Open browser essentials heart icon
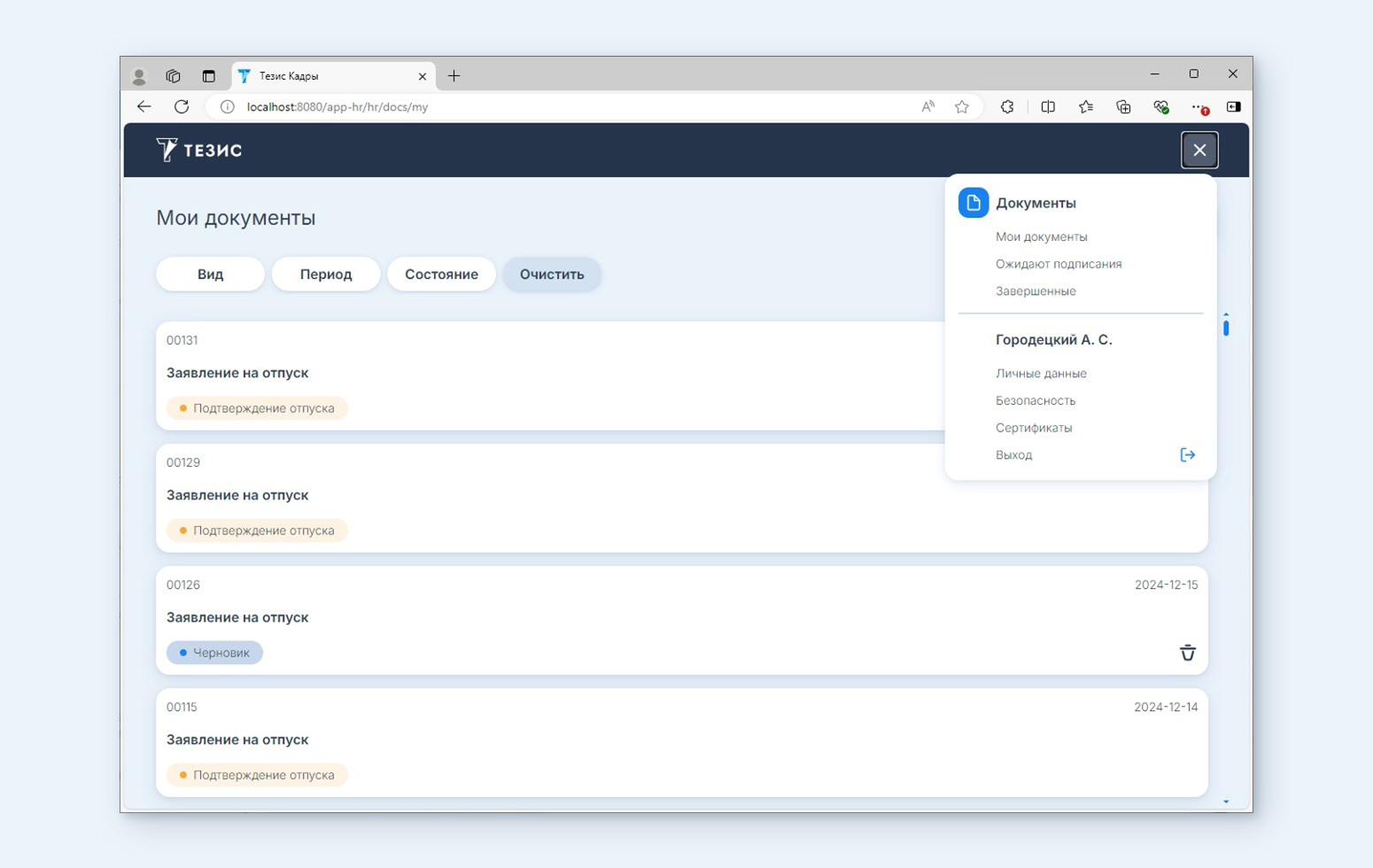1373x868 pixels. point(1161,107)
